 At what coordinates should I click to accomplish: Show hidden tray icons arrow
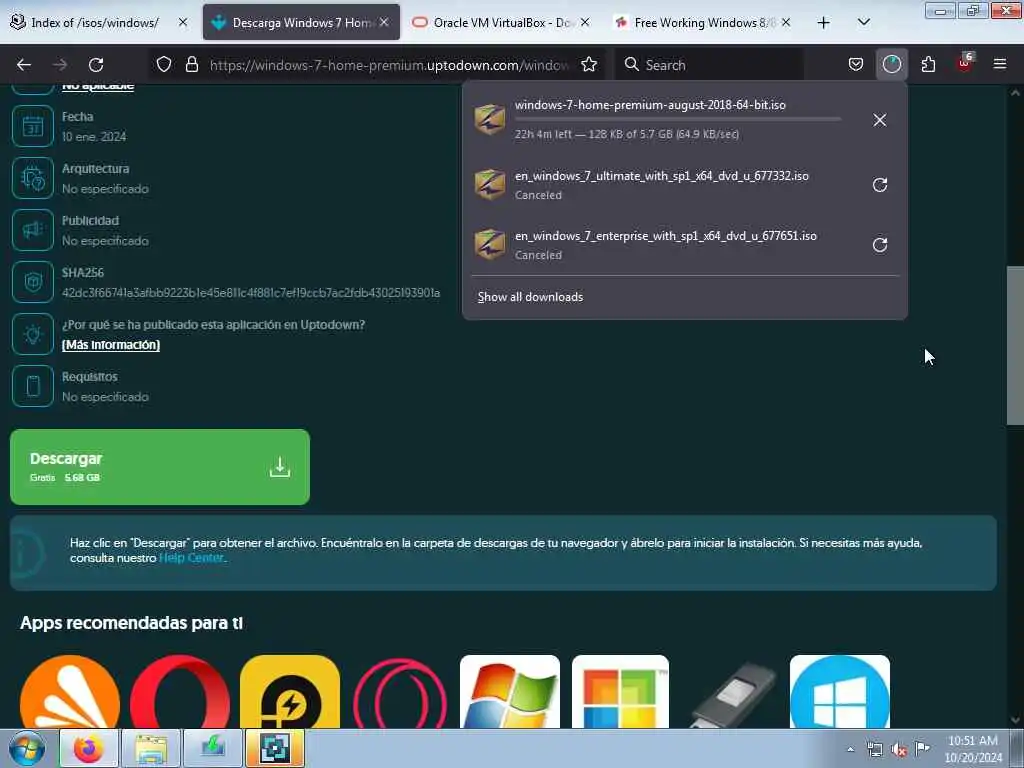pyautogui.click(x=850, y=749)
